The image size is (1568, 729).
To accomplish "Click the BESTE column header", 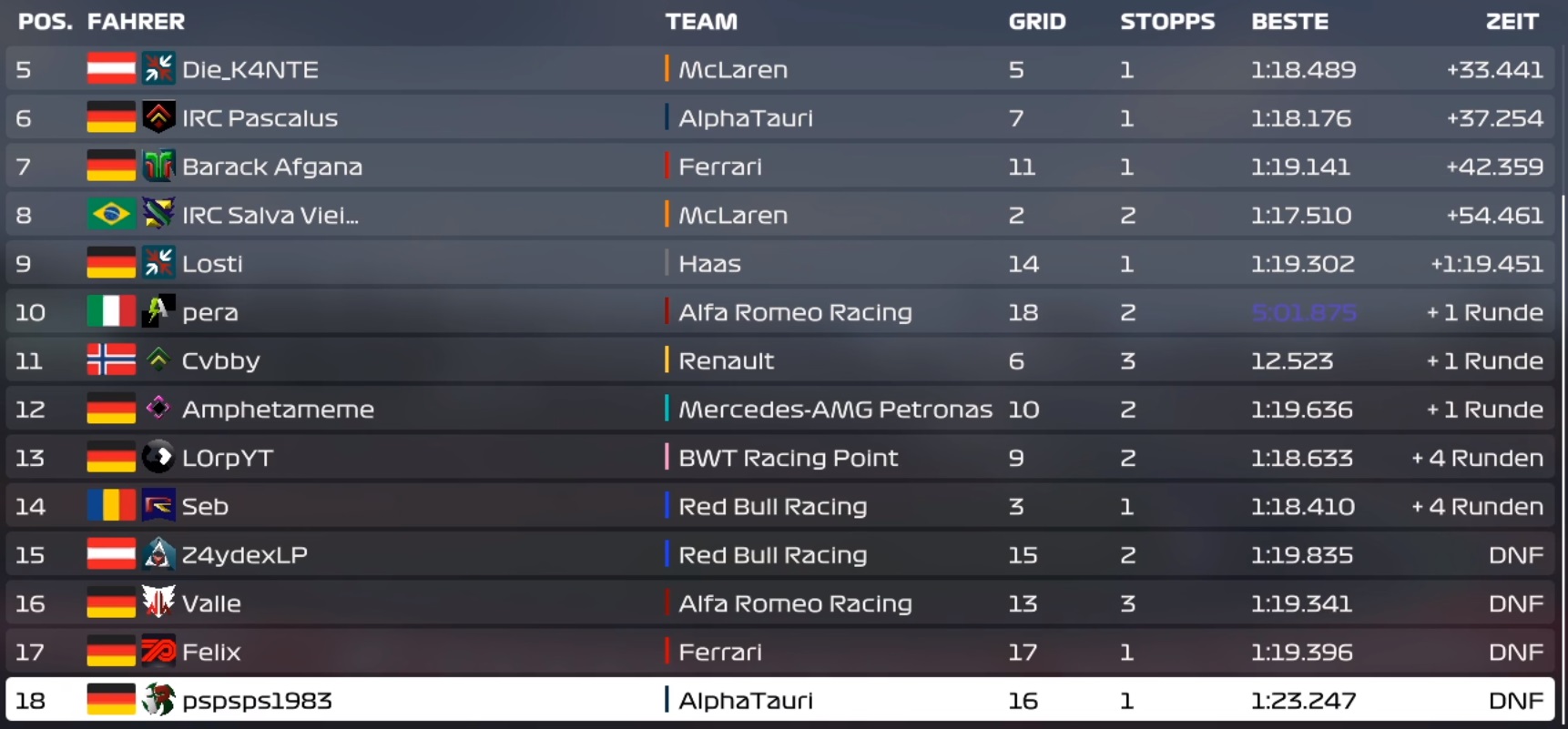I will pyautogui.click(x=1289, y=22).
